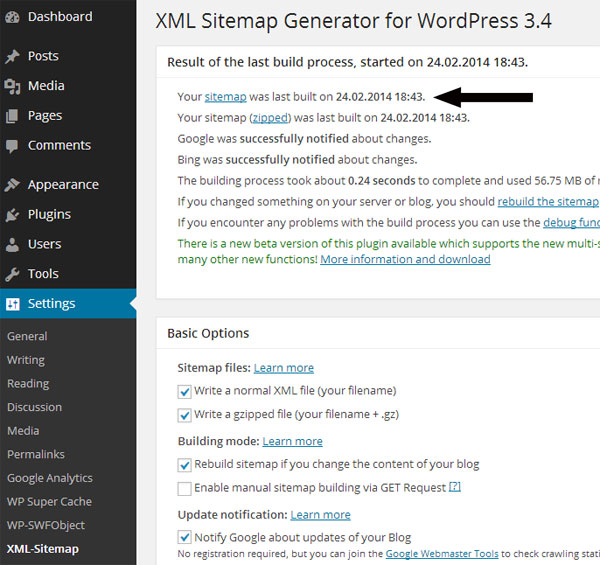This screenshot has width=600, height=565.
Task: Toggle Write a normal XML file checkbox
Action: tap(184, 392)
